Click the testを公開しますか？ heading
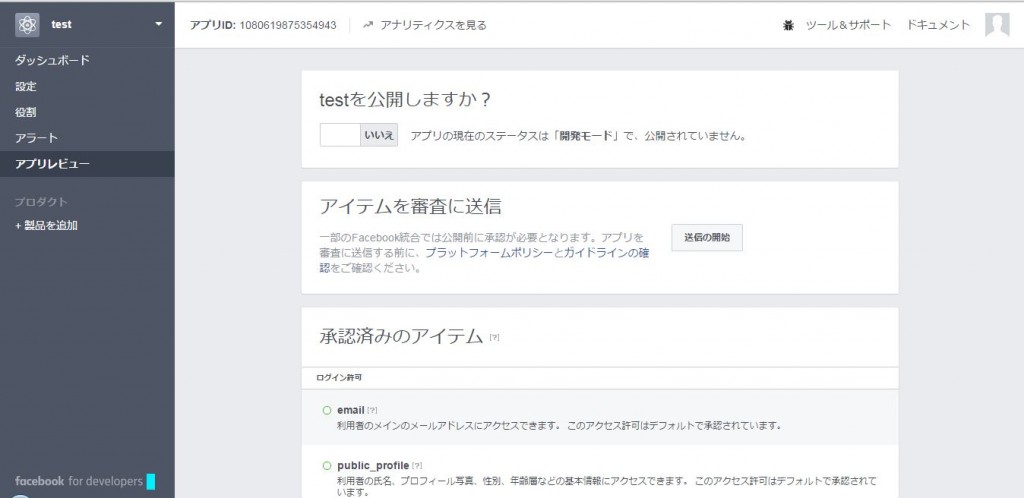1024x498 pixels. 405,100
